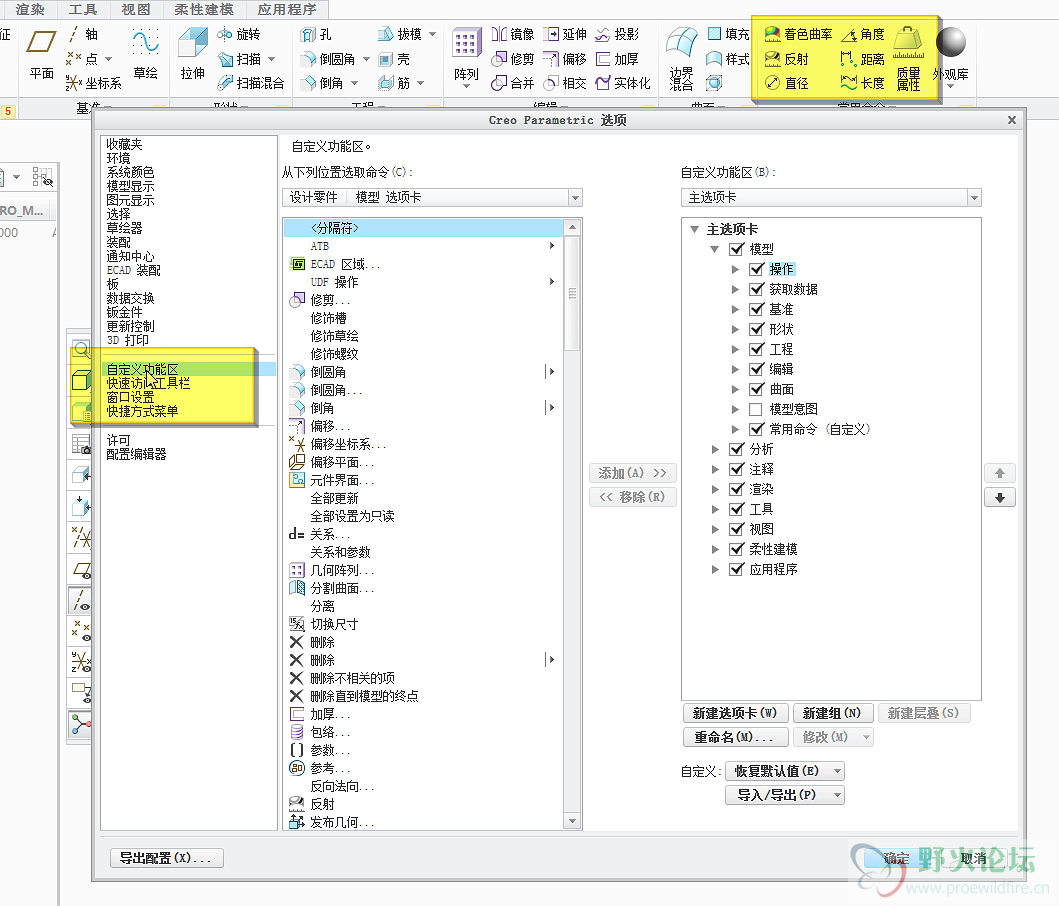Click the 新建选项卡 button
Image resolution: width=1059 pixels, height=906 pixels.
pyautogui.click(x=735, y=713)
